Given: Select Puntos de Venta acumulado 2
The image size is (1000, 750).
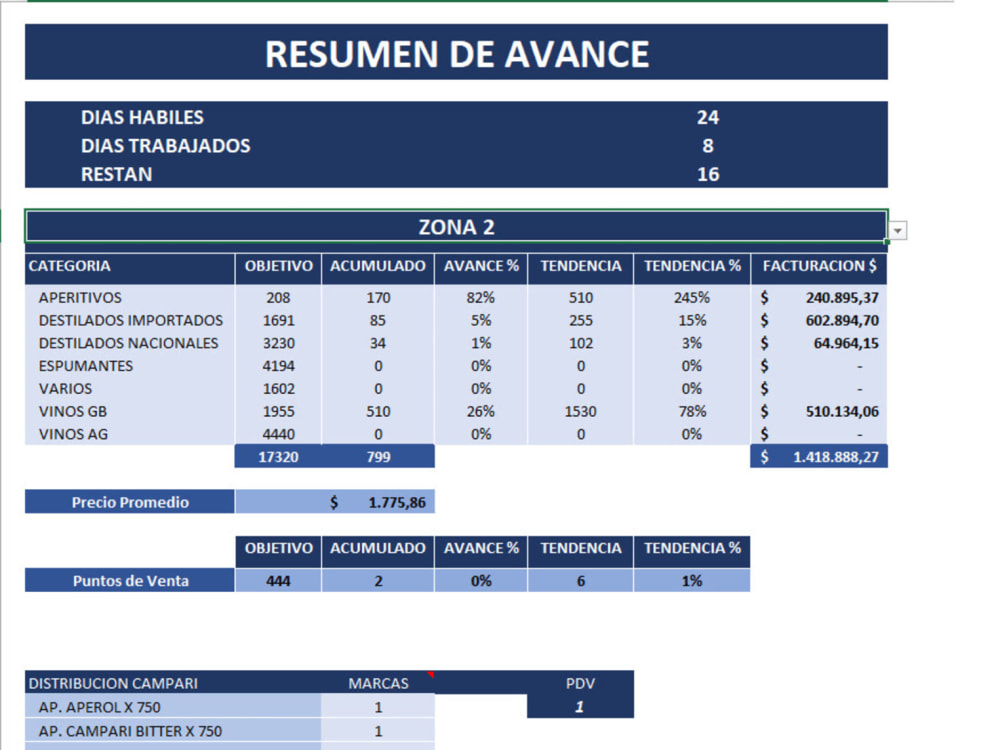Looking at the screenshot, I should coord(378,580).
